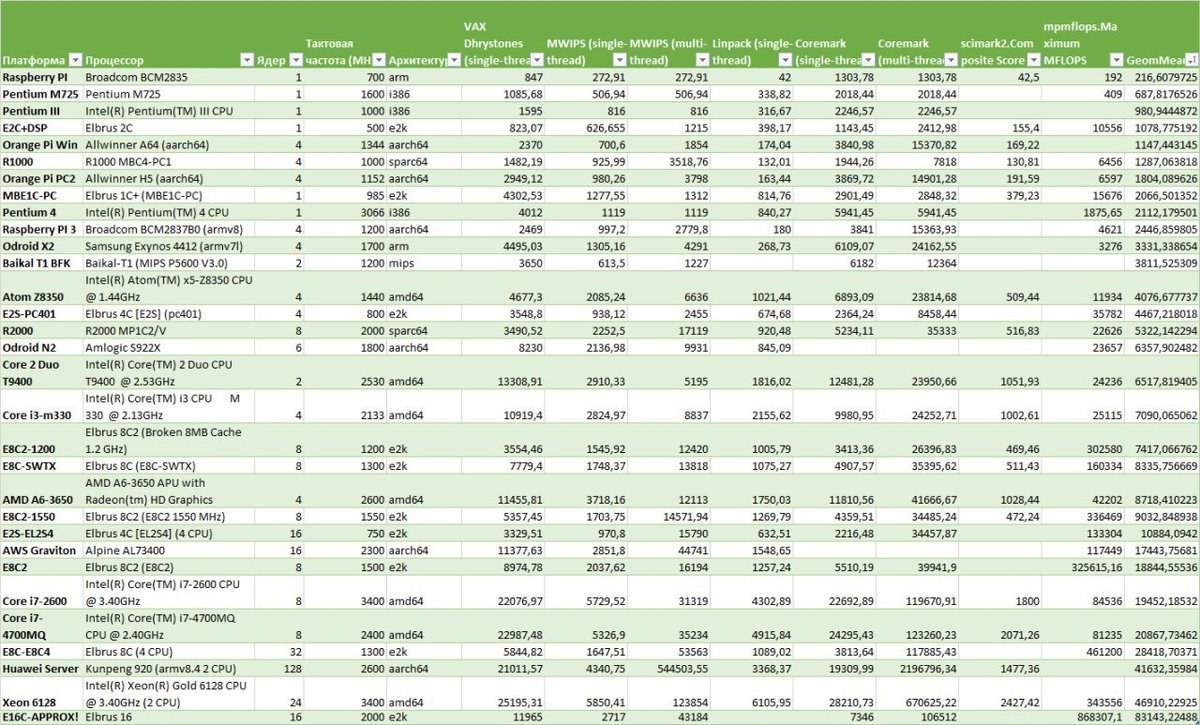Open the Тактовая частота filter dropdown
This screenshot has width=1200, height=725.
pyautogui.click(x=378, y=61)
